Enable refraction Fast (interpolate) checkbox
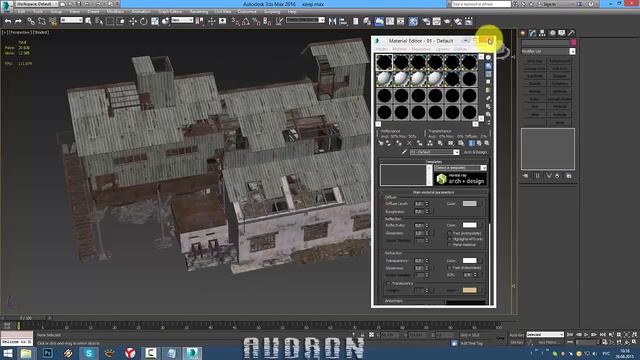The width and height of the screenshot is (640, 360). (450, 268)
